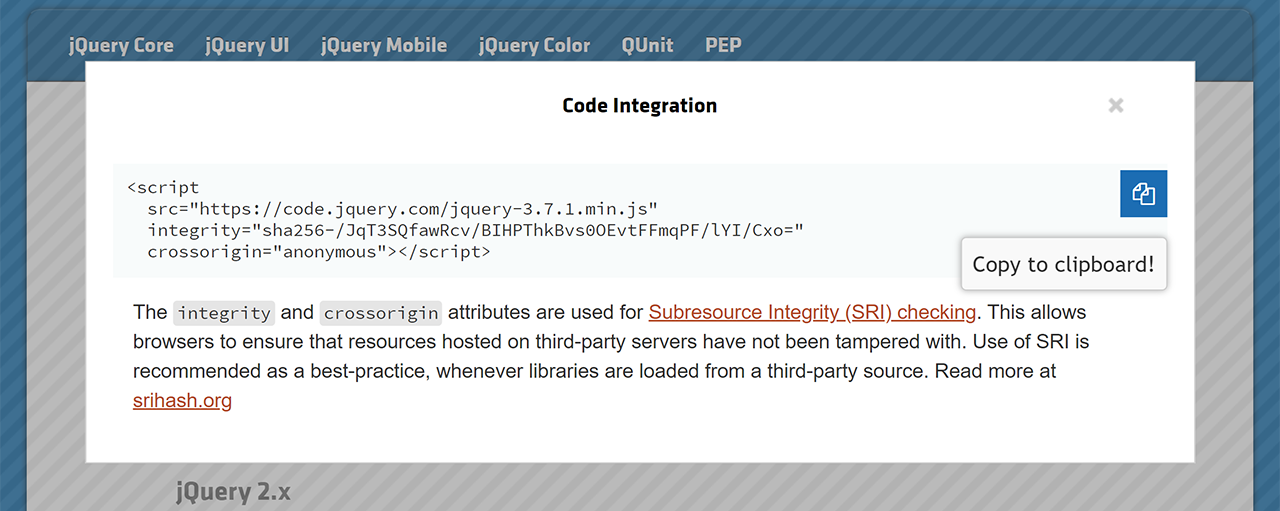
Task: Click the inline 'crossorigin' code label
Action: click(381, 313)
